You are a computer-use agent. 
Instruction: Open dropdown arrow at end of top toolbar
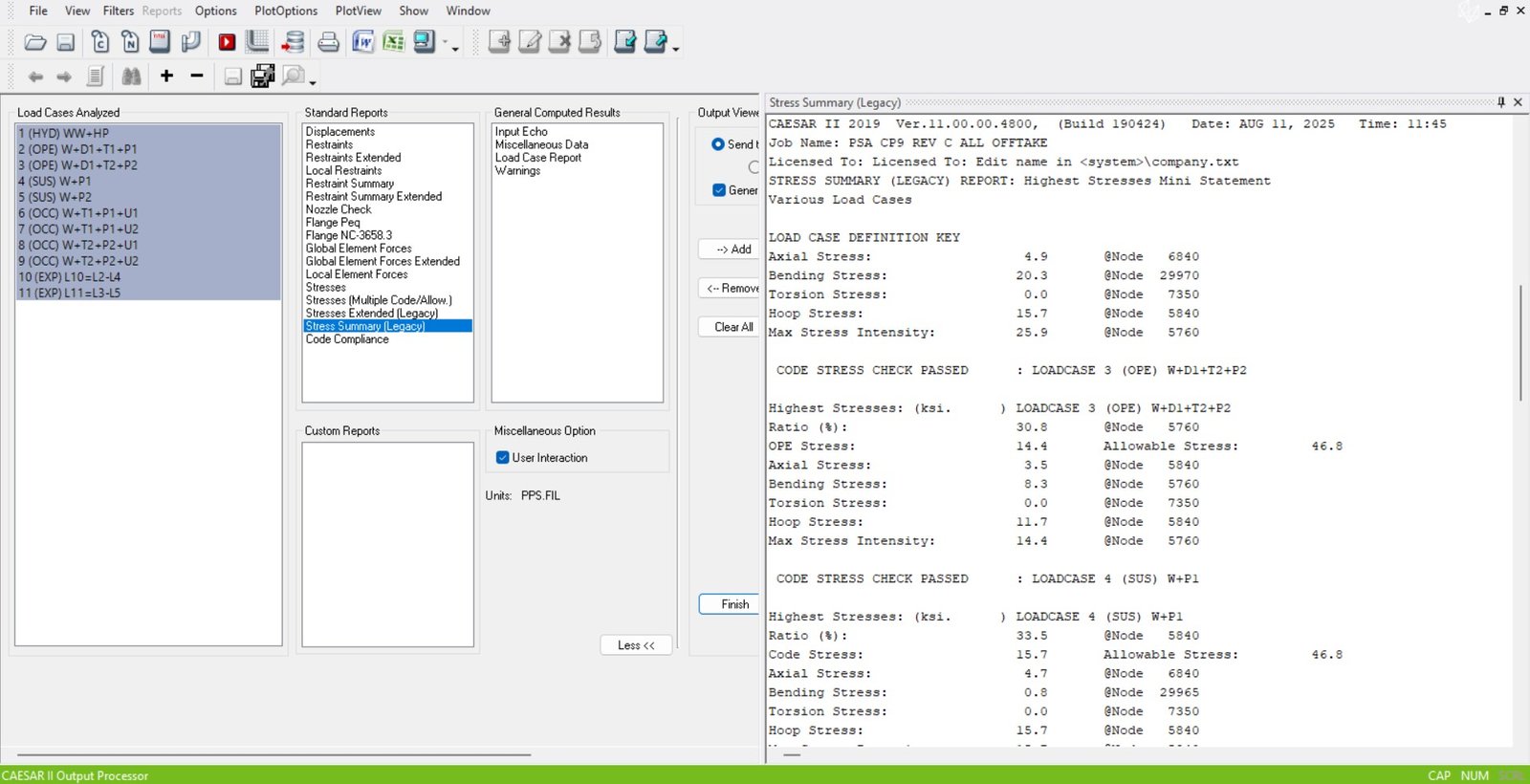pos(676,49)
